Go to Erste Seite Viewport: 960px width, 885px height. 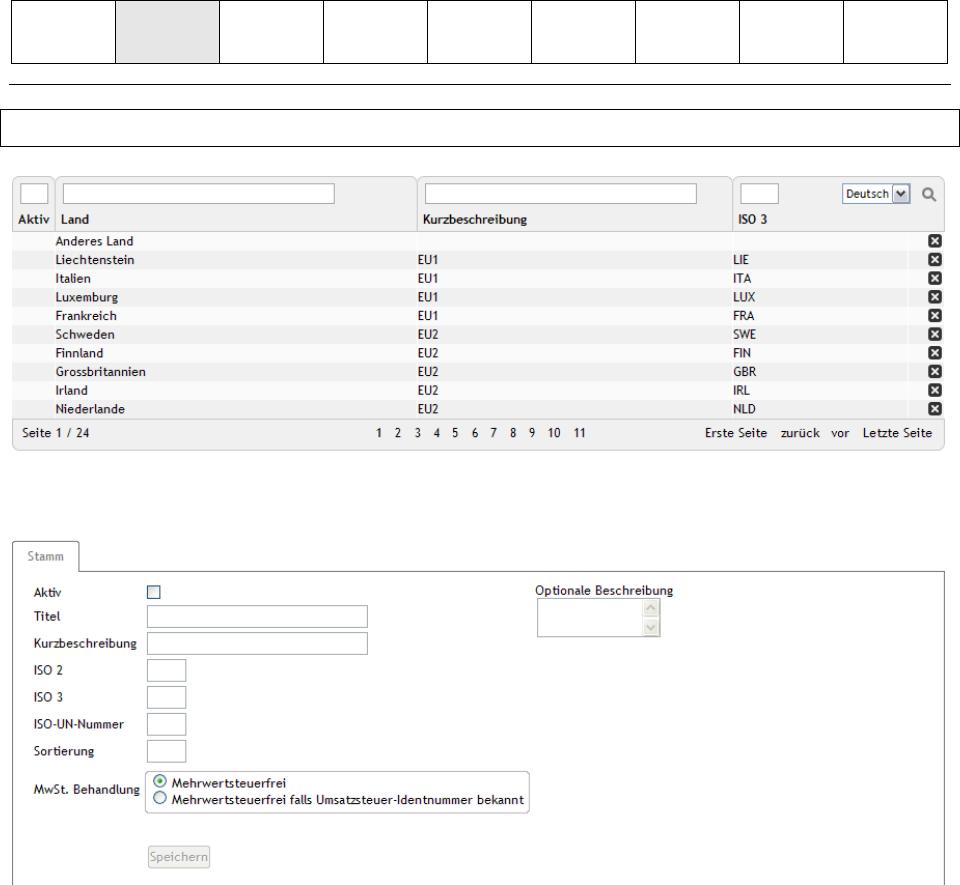click(x=735, y=433)
